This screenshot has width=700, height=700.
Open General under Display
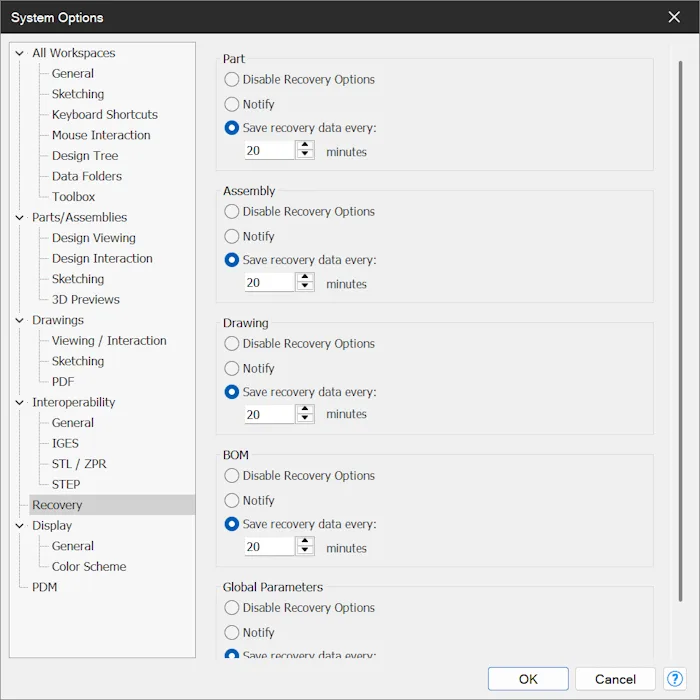[x=73, y=546]
